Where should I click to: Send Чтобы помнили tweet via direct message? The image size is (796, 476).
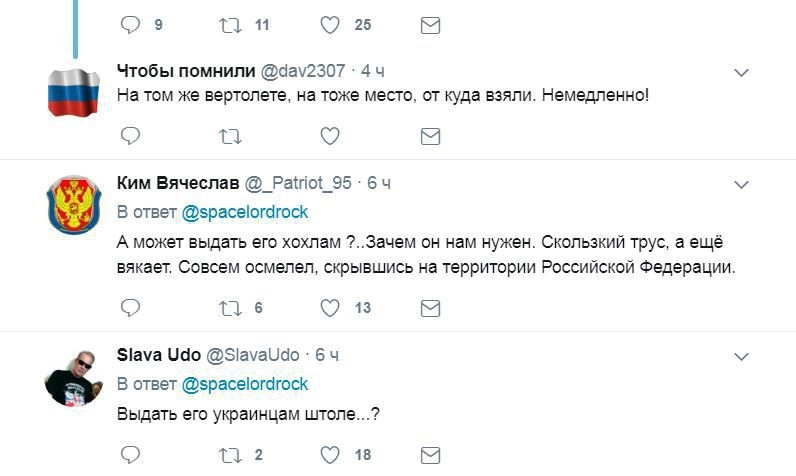coord(430,136)
